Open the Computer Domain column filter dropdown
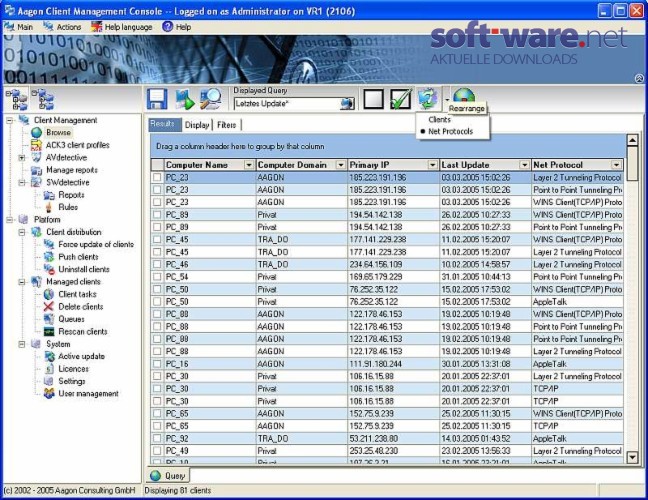The width and height of the screenshot is (648, 500). 341,165
